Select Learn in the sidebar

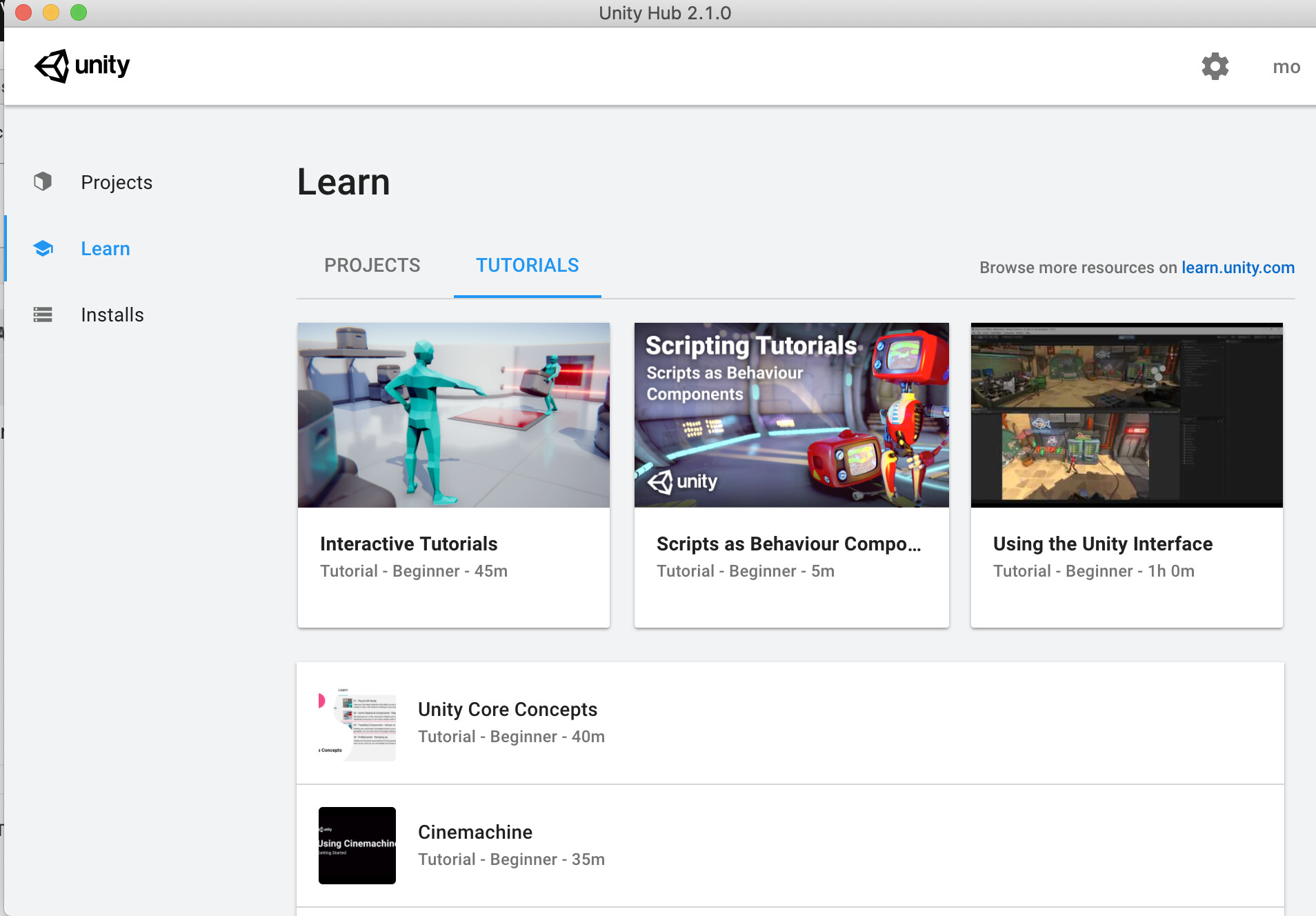(106, 248)
